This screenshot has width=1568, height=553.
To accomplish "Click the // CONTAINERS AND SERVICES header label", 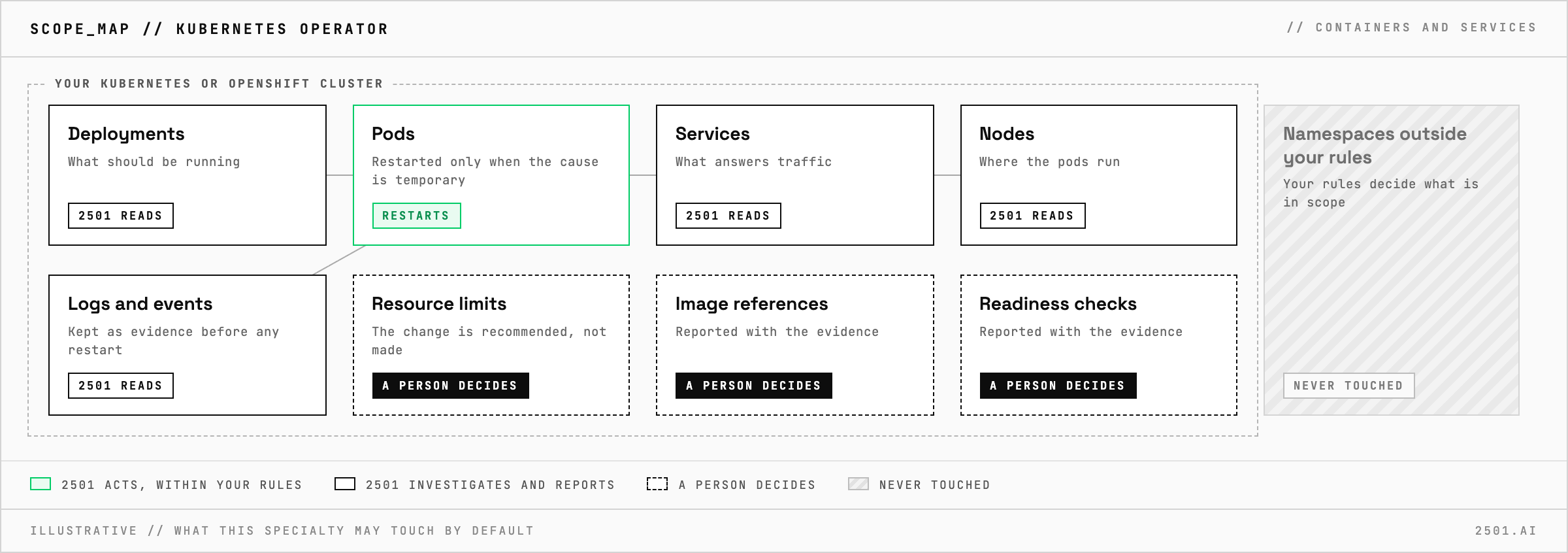I will point(1412,27).
